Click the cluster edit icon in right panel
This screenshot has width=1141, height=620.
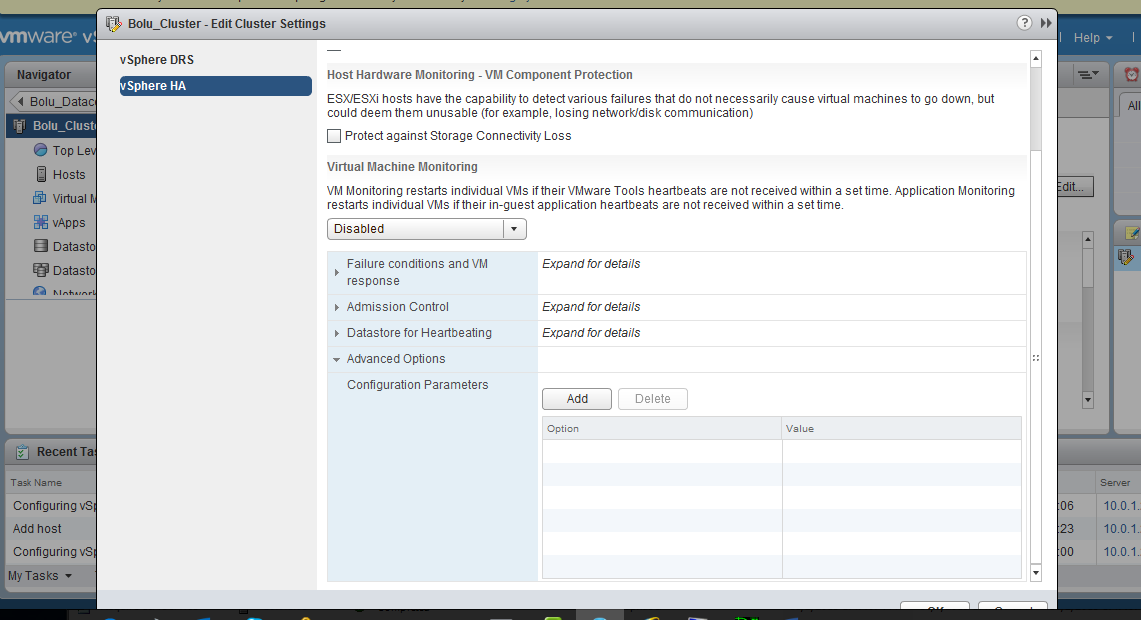click(1126, 257)
